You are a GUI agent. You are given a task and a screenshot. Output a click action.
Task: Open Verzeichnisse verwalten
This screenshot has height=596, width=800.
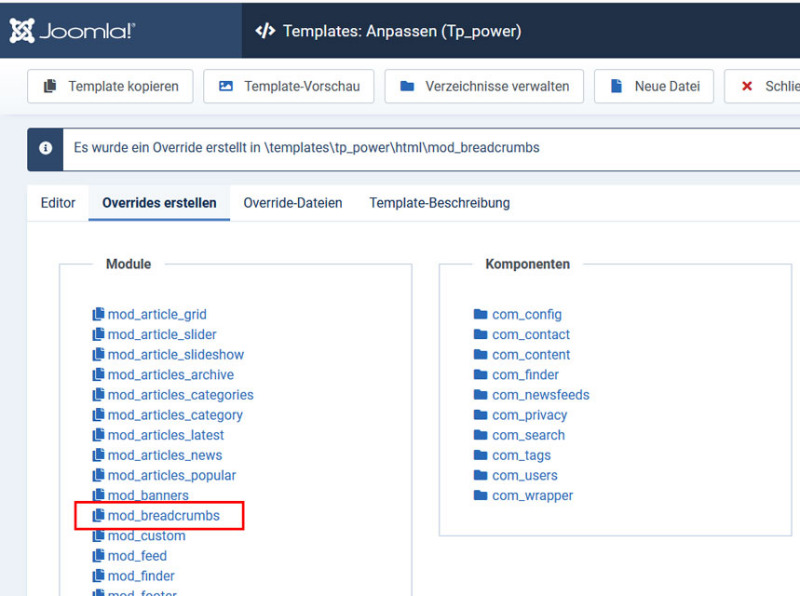(x=484, y=86)
